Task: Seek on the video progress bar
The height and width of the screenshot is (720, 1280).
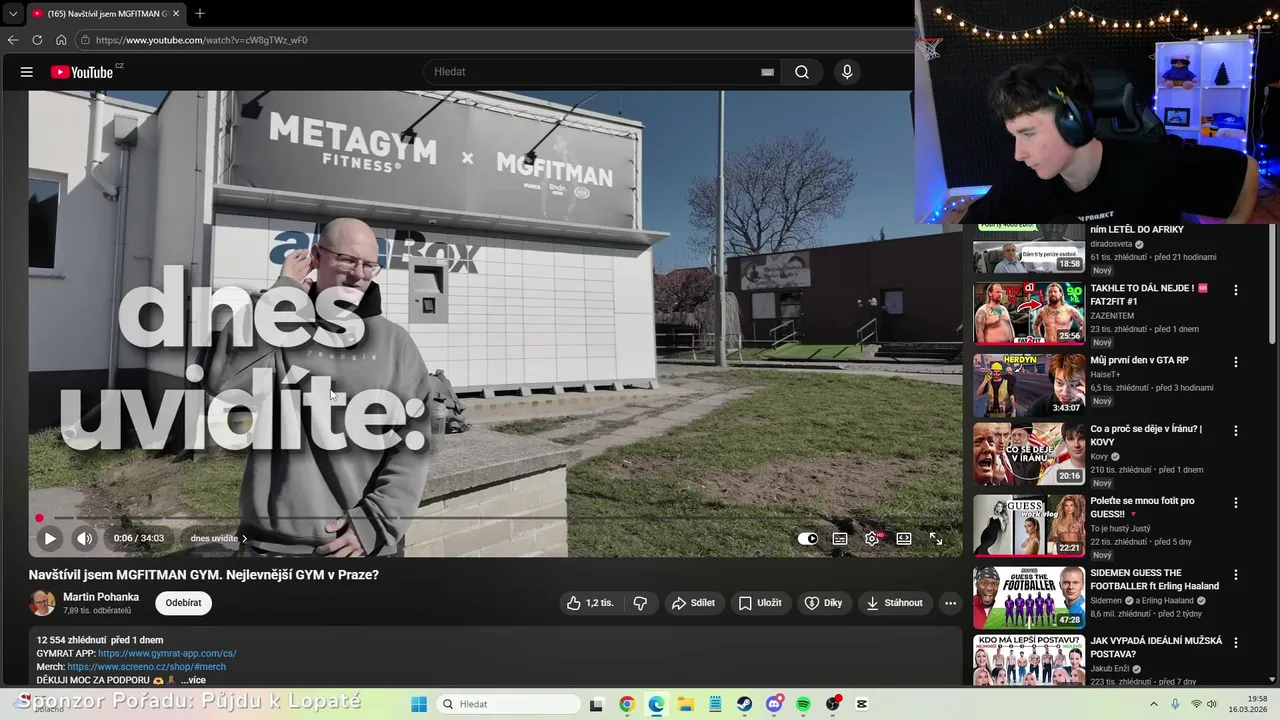Action: pos(495,518)
